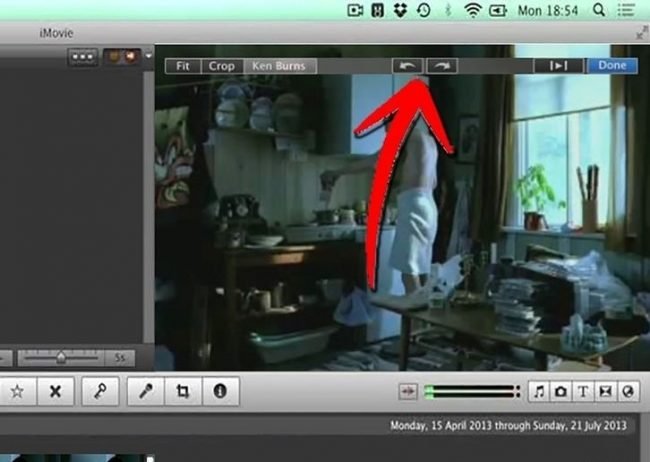The height and width of the screenshot is (462, 650).
Task: Mark selection as favorite with star
Action: 17,392
